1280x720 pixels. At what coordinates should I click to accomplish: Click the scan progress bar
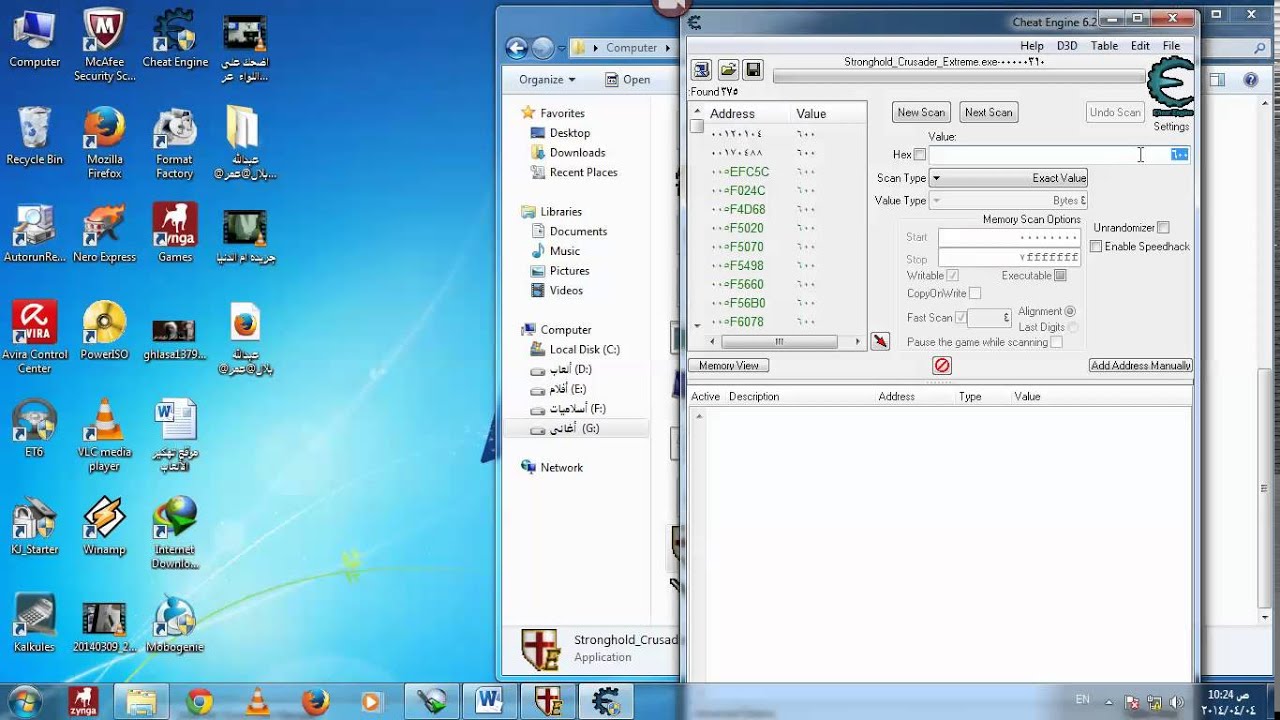click(960, 77)
